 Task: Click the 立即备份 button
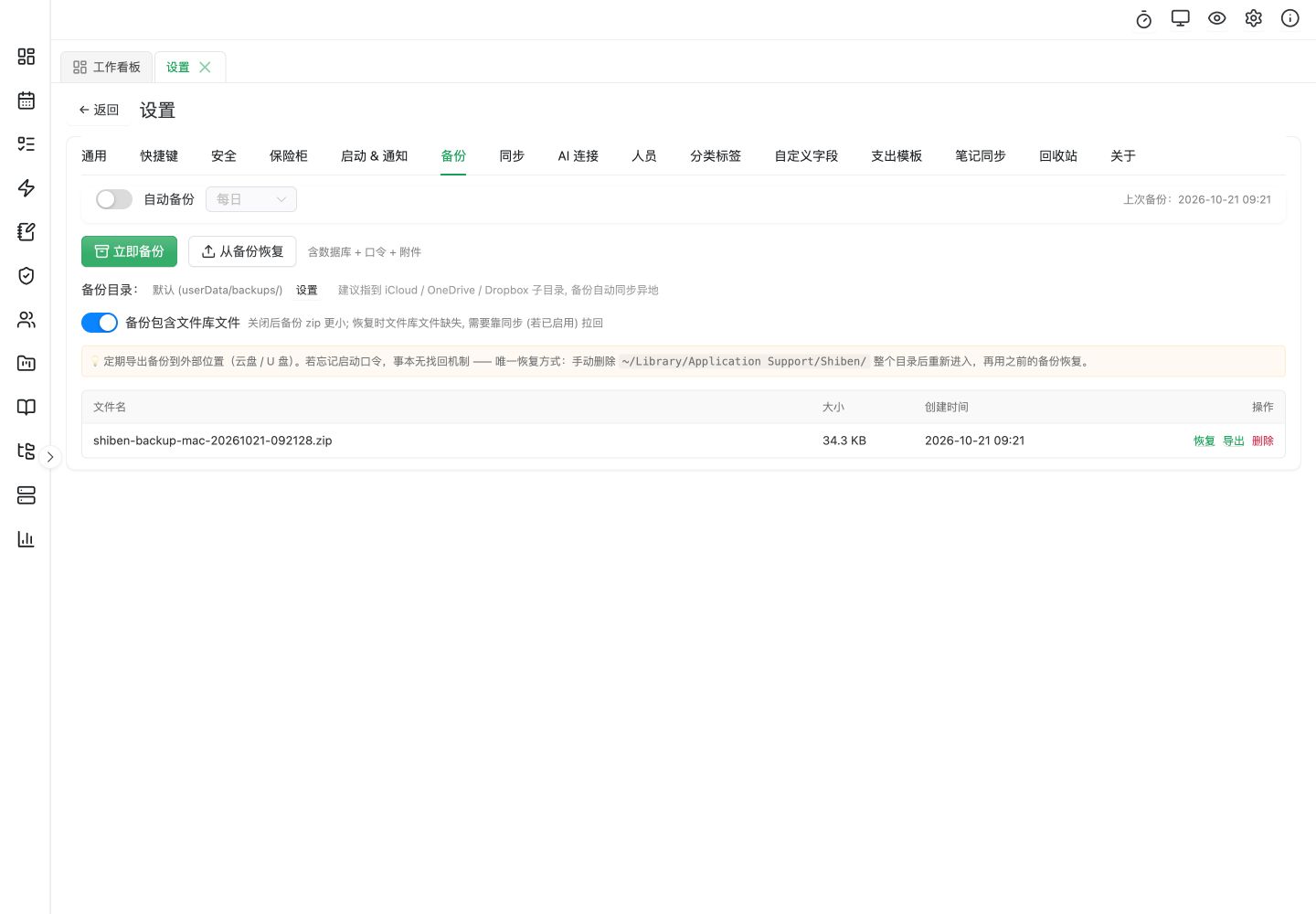pos(129,251)
